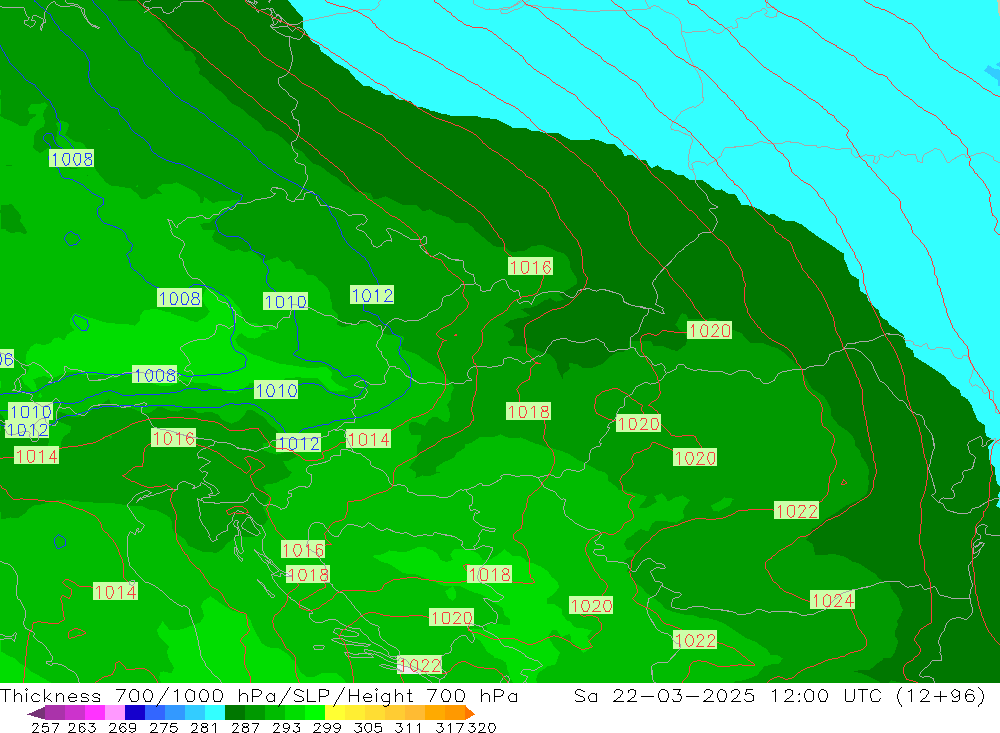Click the date text Sa 22-03-2025
Screen dimensions: 1000x733
click(x=664, y=695)
